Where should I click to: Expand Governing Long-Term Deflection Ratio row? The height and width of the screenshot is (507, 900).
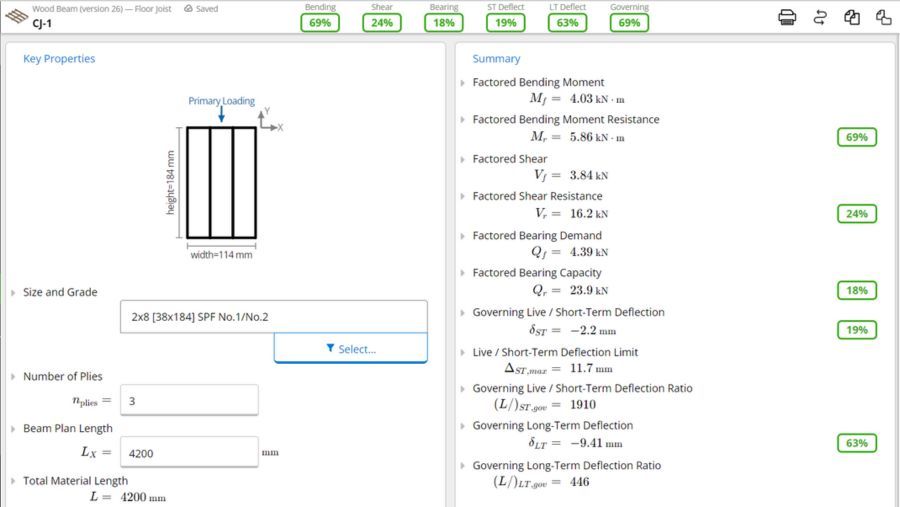coord(463,466)
